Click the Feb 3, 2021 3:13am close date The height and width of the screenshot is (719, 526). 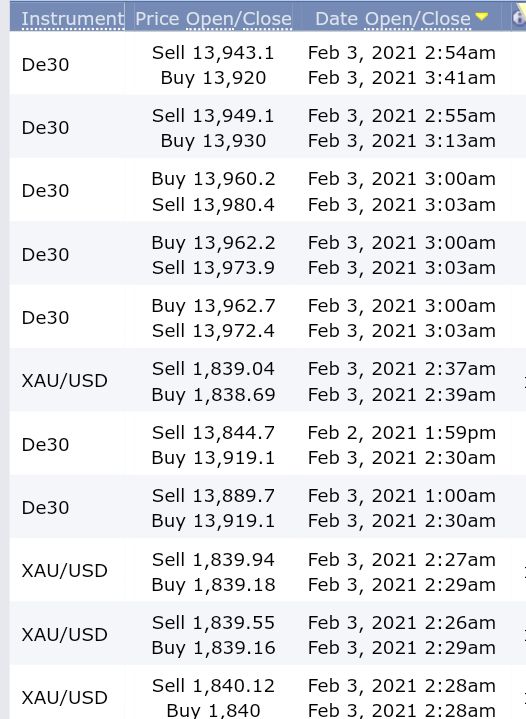402,141
